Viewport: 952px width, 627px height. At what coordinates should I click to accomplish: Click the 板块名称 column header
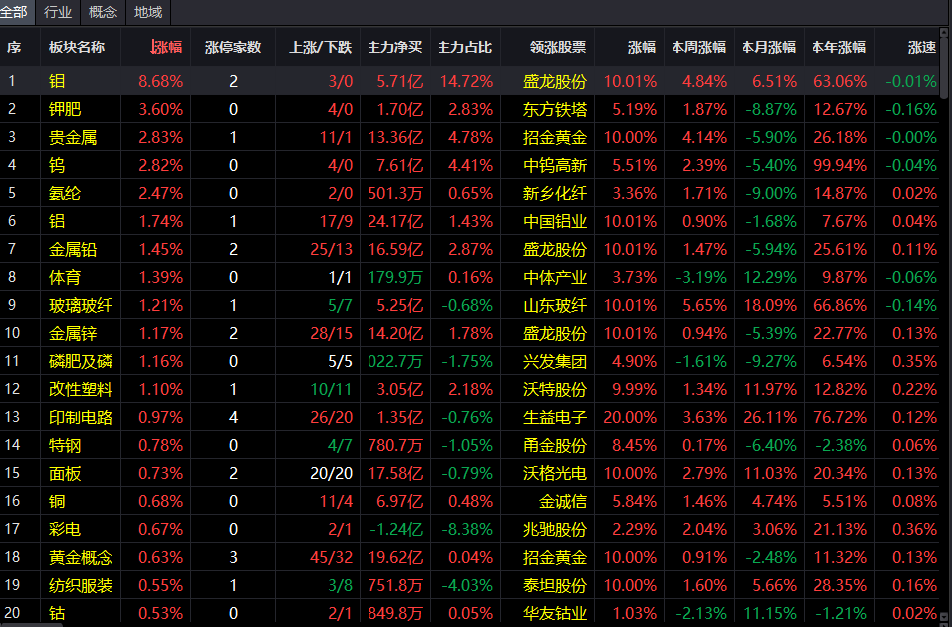point(77,47)
